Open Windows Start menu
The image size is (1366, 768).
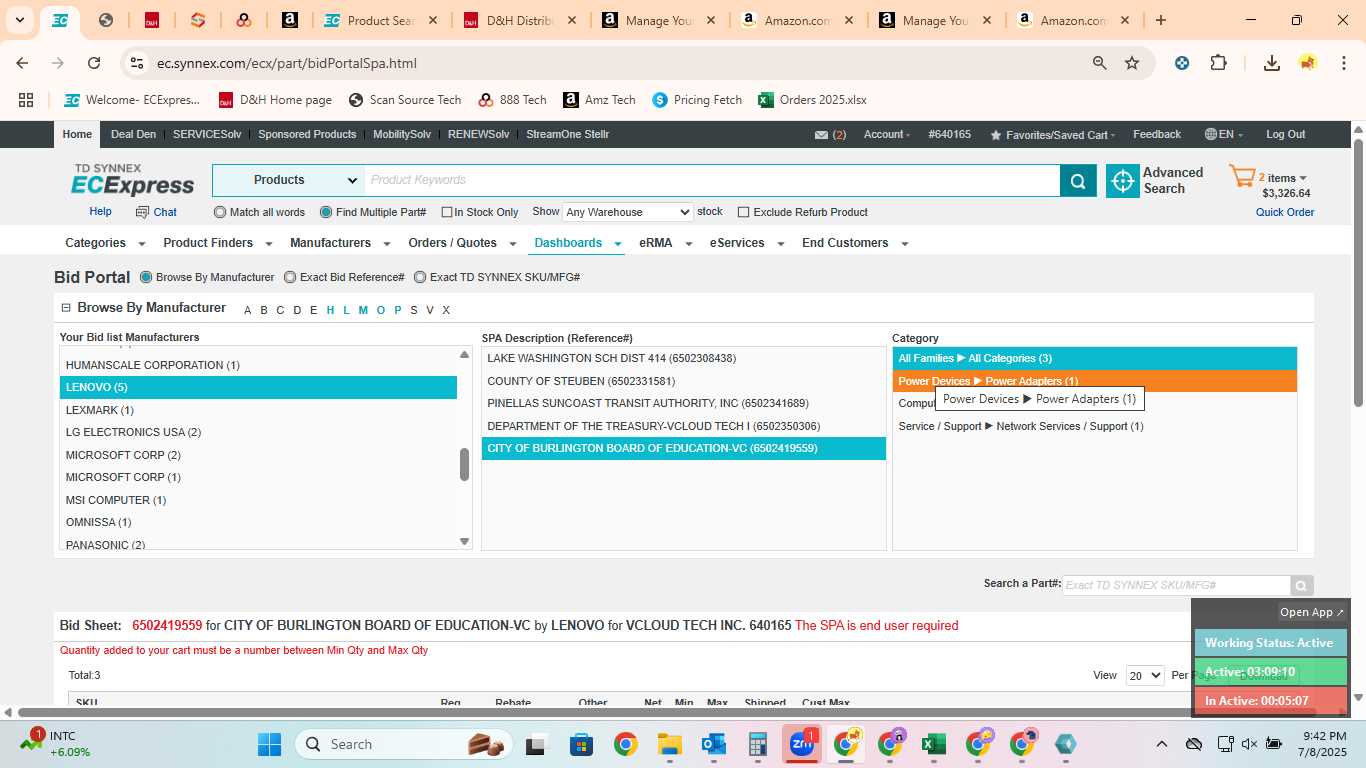point(270,744)
